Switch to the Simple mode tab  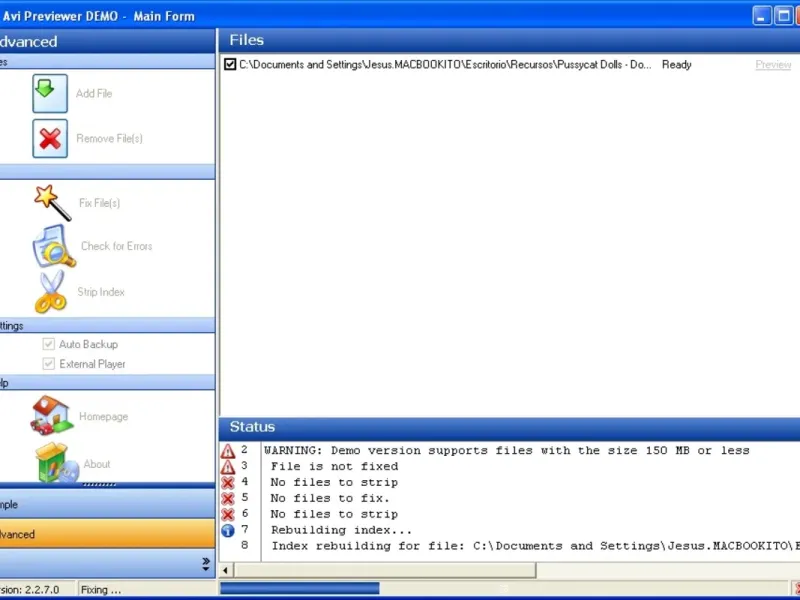point(107,505)
